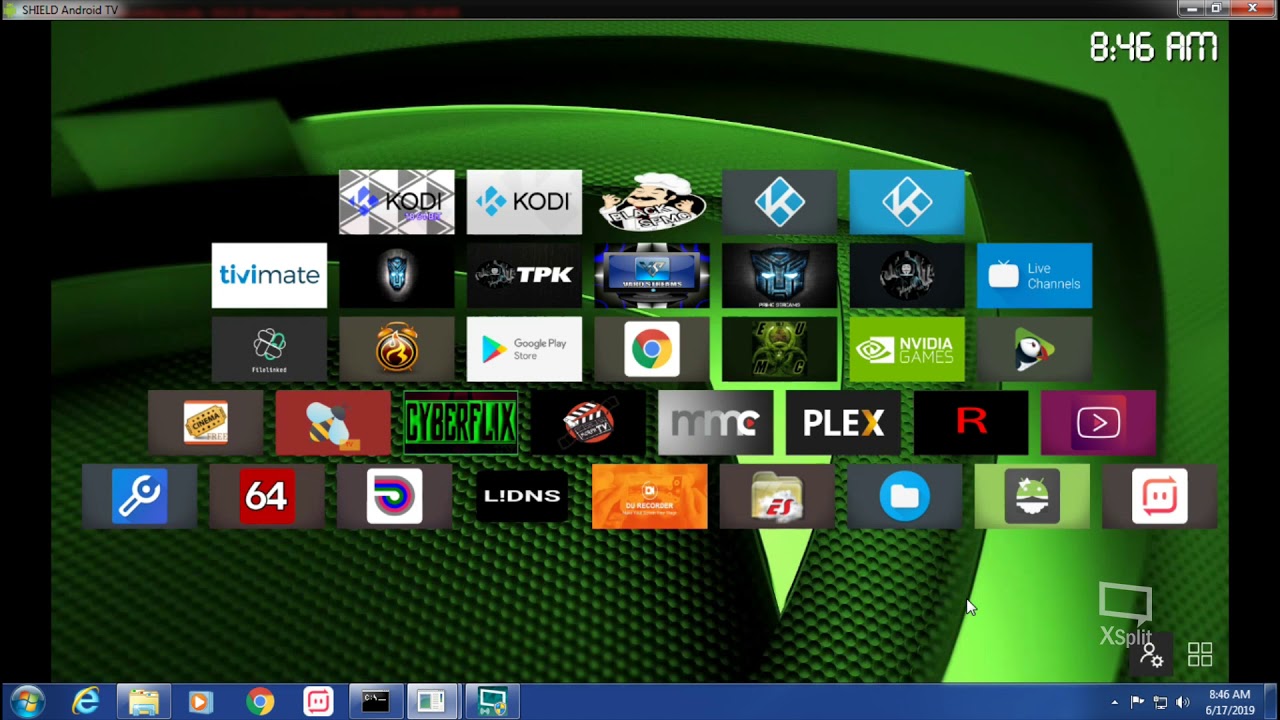Open the CYBERFLIX app

(x=460, y=423)
